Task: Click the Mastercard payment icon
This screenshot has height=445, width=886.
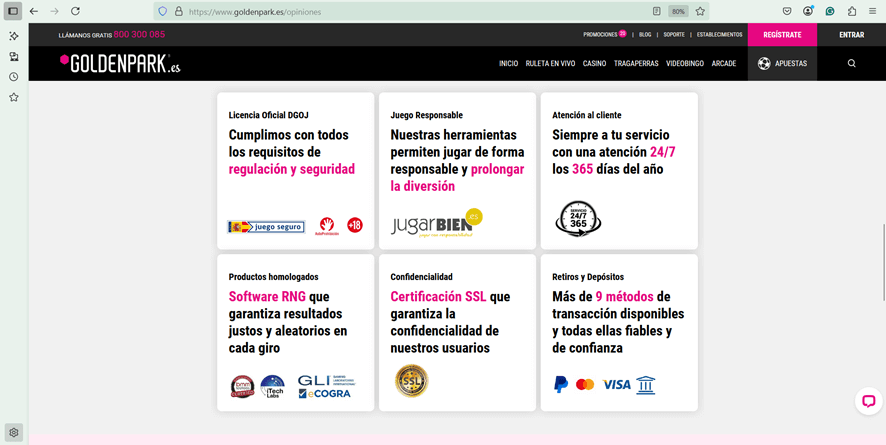Action: tap(585, 385)
